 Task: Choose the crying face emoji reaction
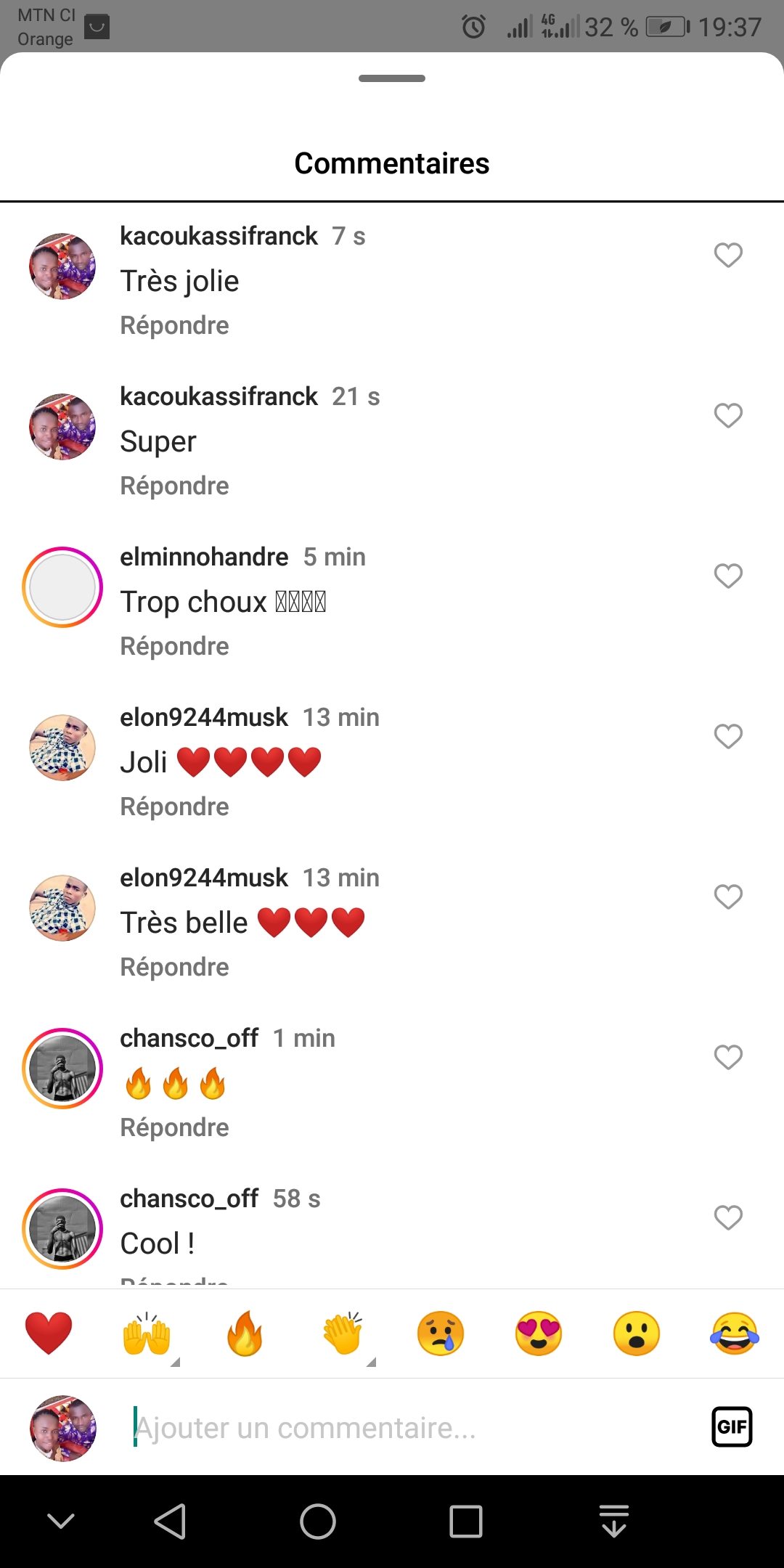tap(441, 1334)
